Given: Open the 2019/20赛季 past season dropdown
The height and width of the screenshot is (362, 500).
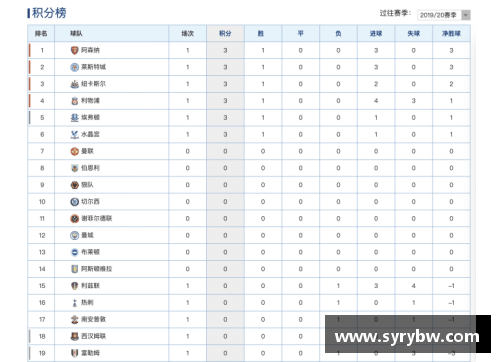Looking at the screenshot, I should [443, 15].
